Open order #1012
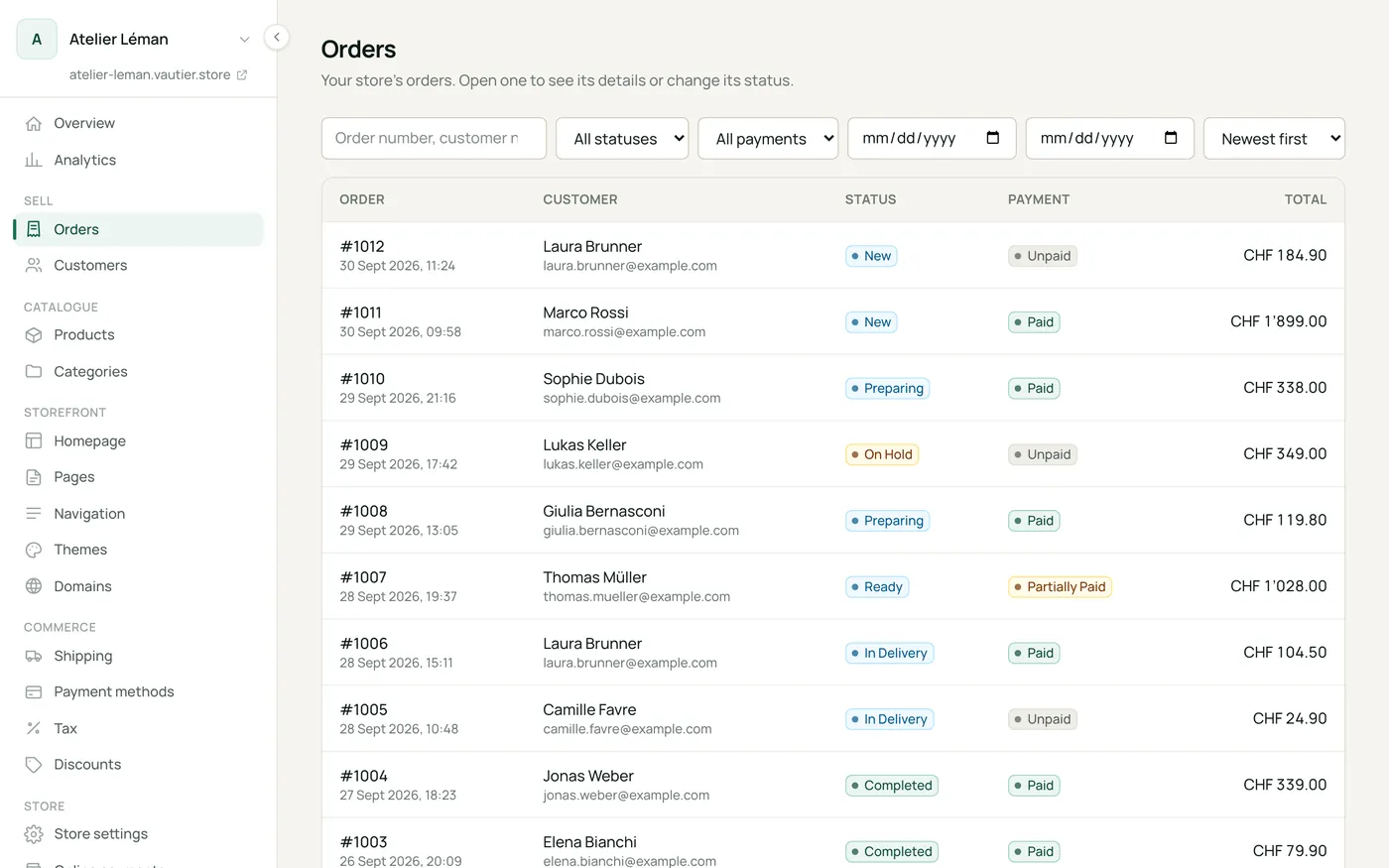The height and width of the screenshot is (868, 1389). [833, 256]
